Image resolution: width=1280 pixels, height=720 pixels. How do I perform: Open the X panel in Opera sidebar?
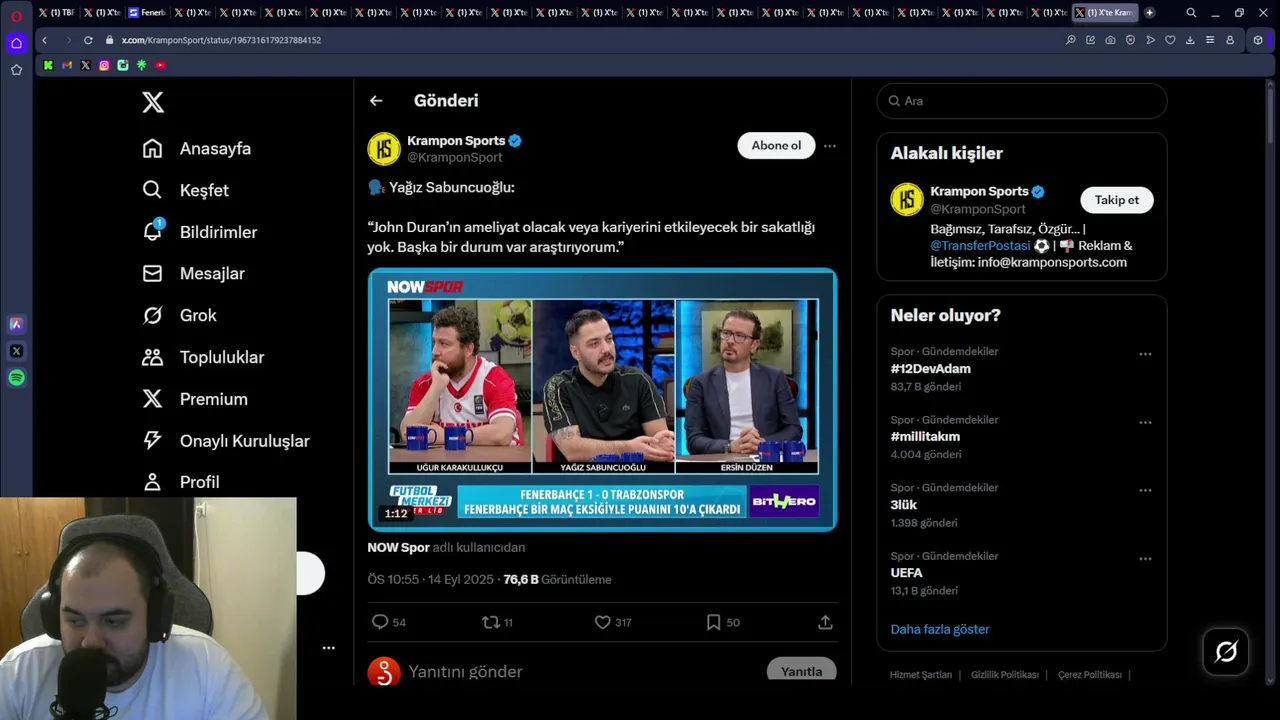(16, 351)
